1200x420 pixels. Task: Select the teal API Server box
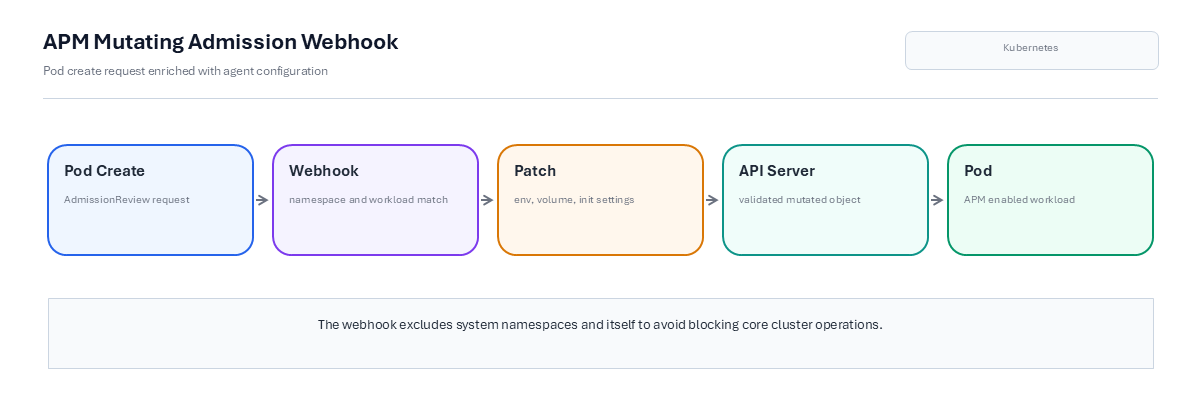coord(826,200)
